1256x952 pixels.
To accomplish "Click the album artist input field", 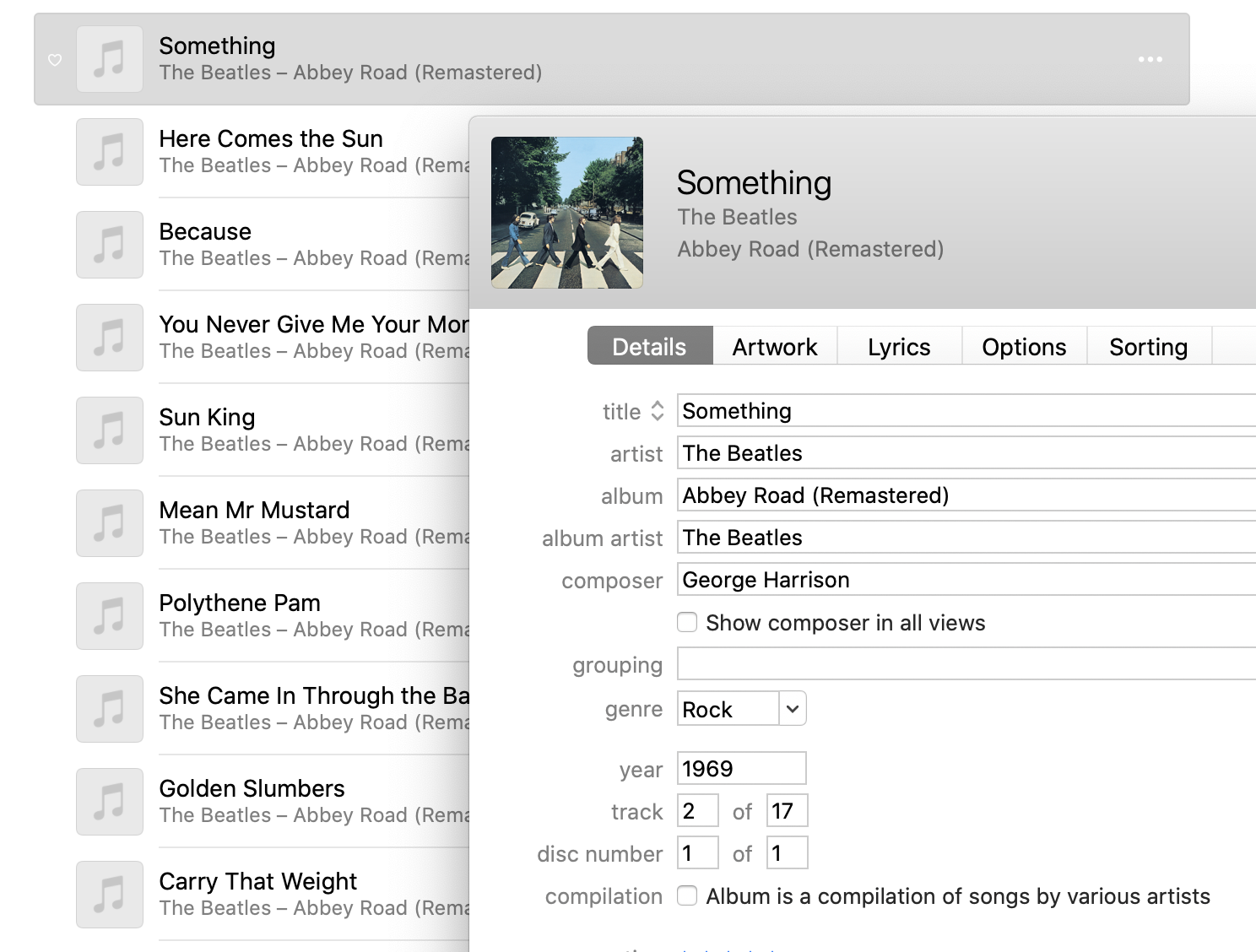I will [x=966, y=538].
